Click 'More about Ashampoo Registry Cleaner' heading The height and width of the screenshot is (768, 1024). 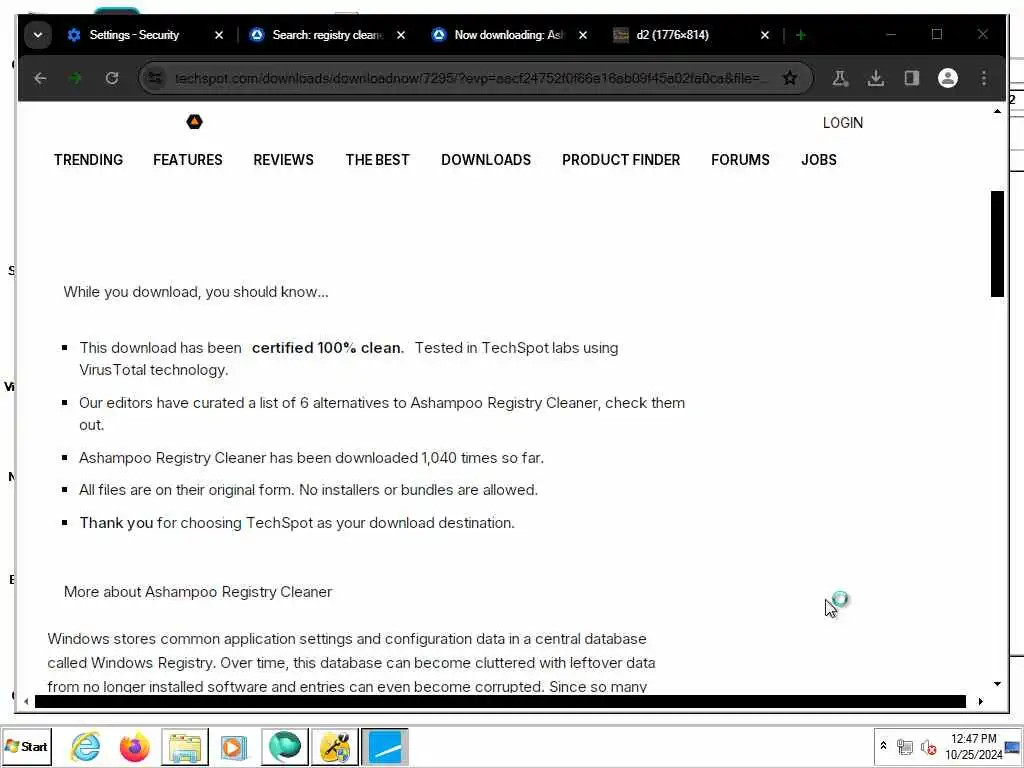coord(198,592)
